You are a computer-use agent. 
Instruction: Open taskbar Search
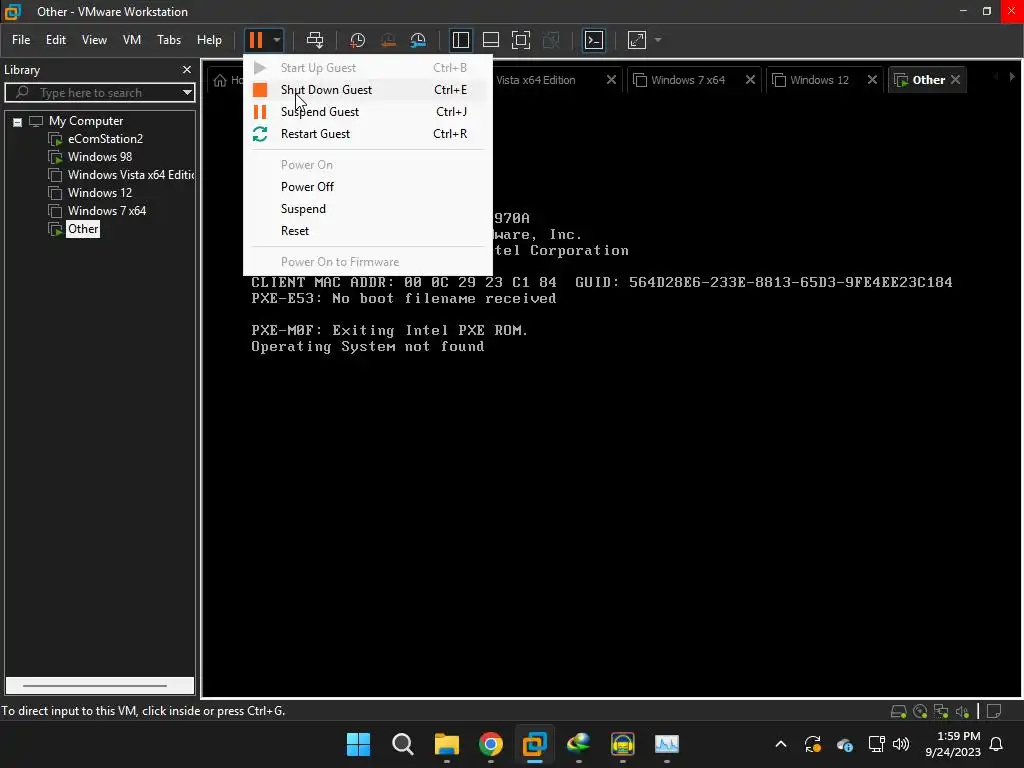[402, 744]
